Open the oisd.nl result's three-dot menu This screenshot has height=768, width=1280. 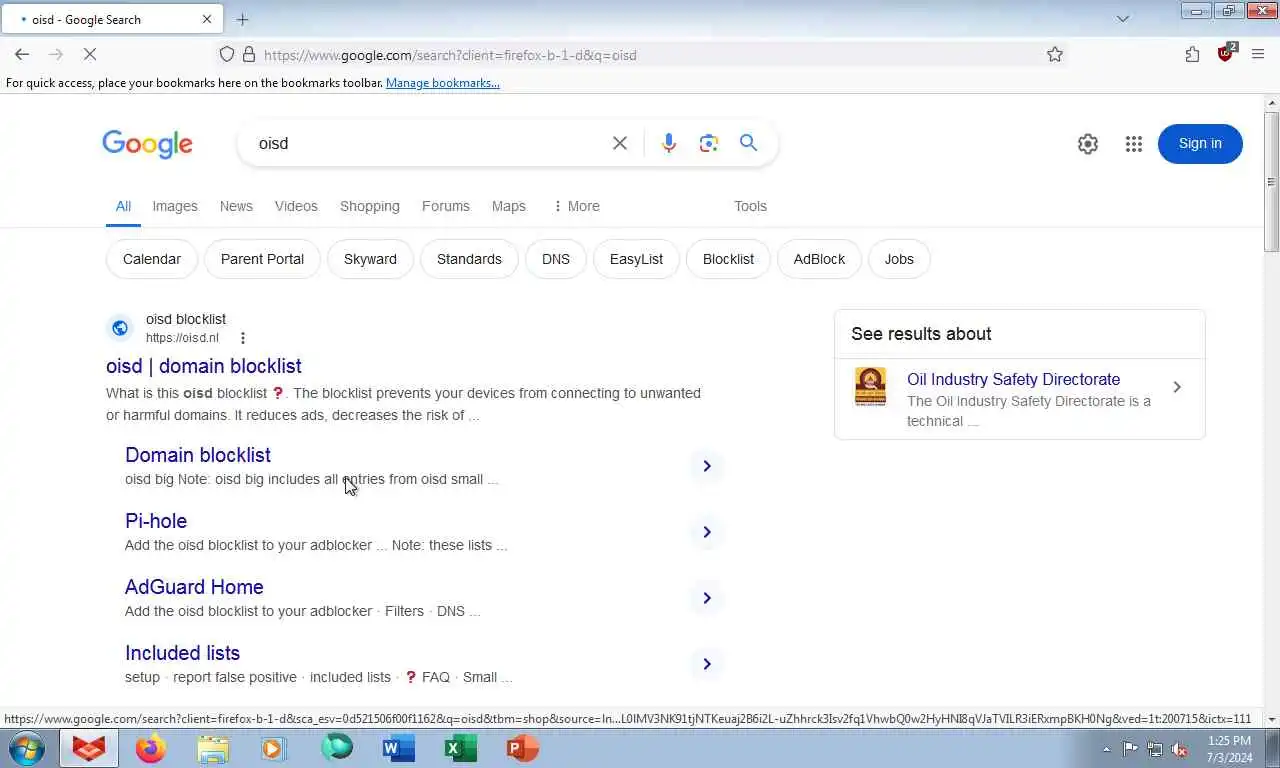242,338
